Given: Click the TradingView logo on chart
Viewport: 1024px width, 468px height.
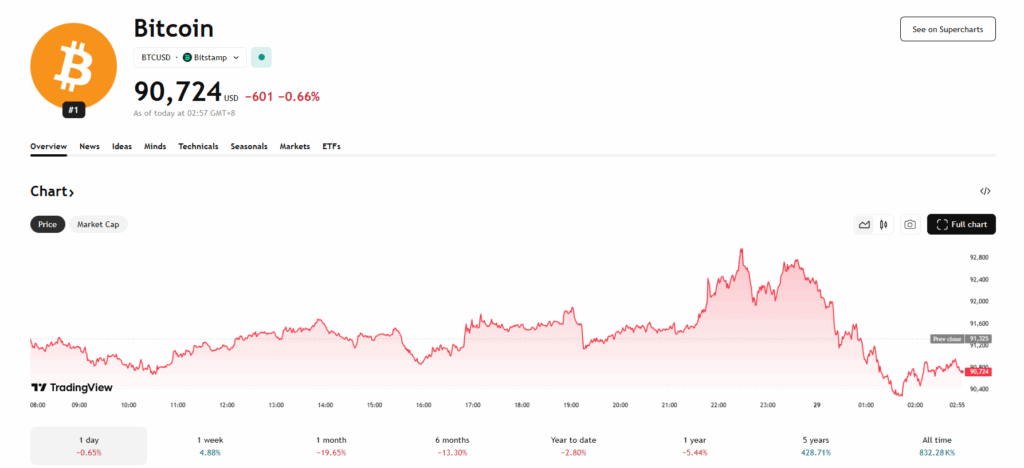Looking at the screenshot, I should pyautogui.click(x=72, y=387).
